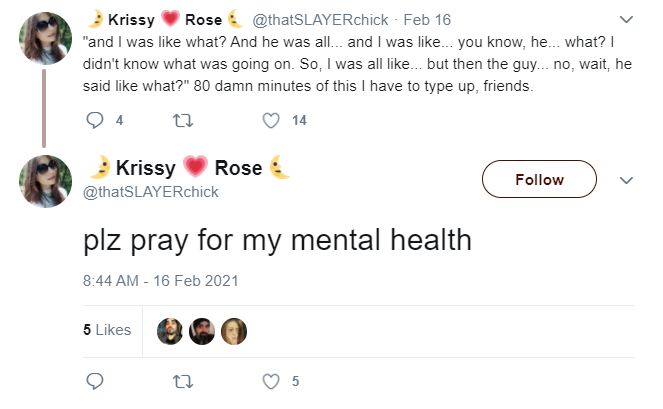Open the top tweet's profile avatar

click(x=45, y=38)
